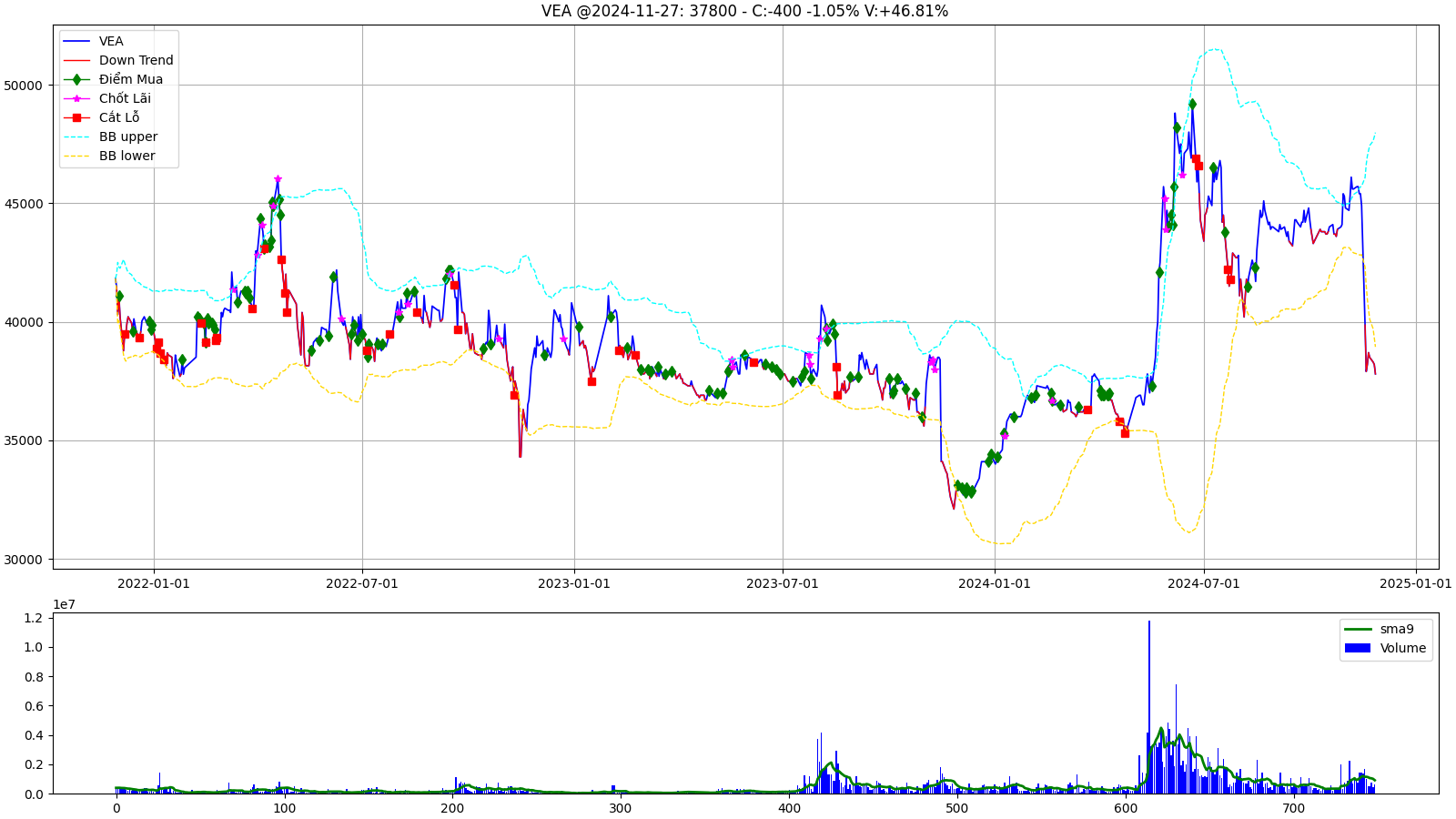Click the 700 x-axis label on volume chart
Image resolution: width=1456 pixels, height=819 pixels.
click(x=1294, y=808)
